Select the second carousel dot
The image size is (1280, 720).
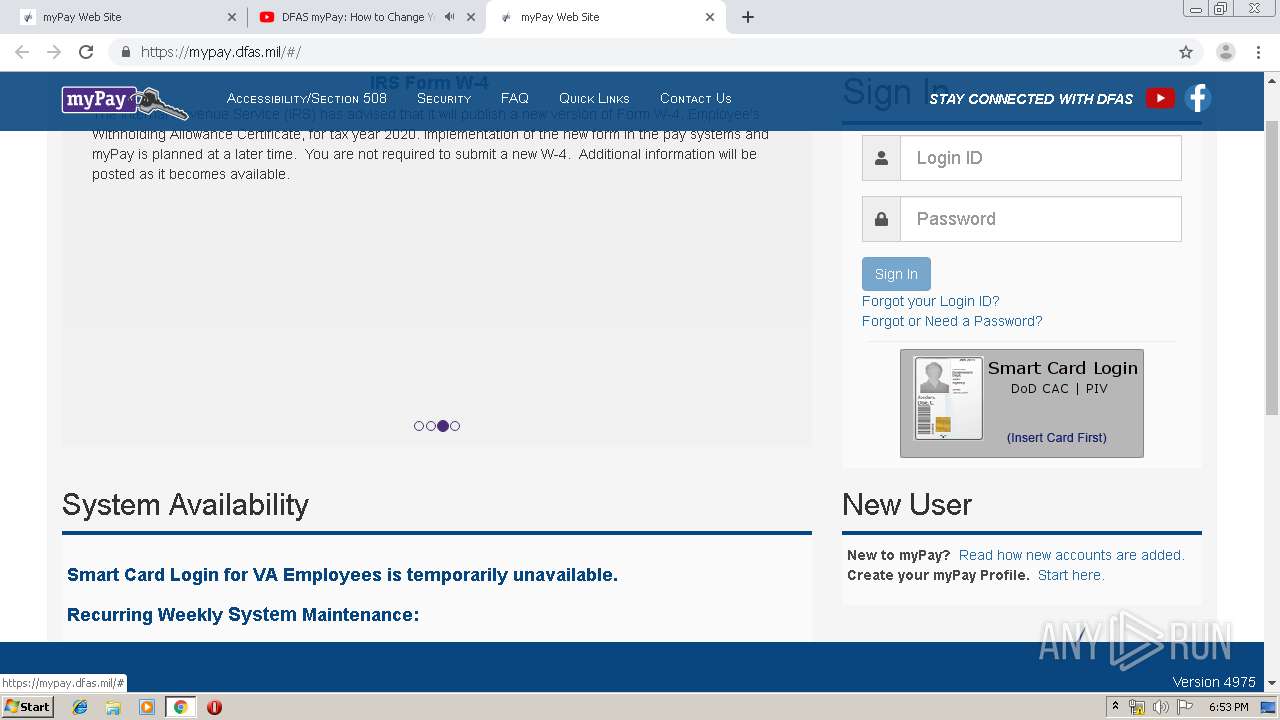pos(431,426)
